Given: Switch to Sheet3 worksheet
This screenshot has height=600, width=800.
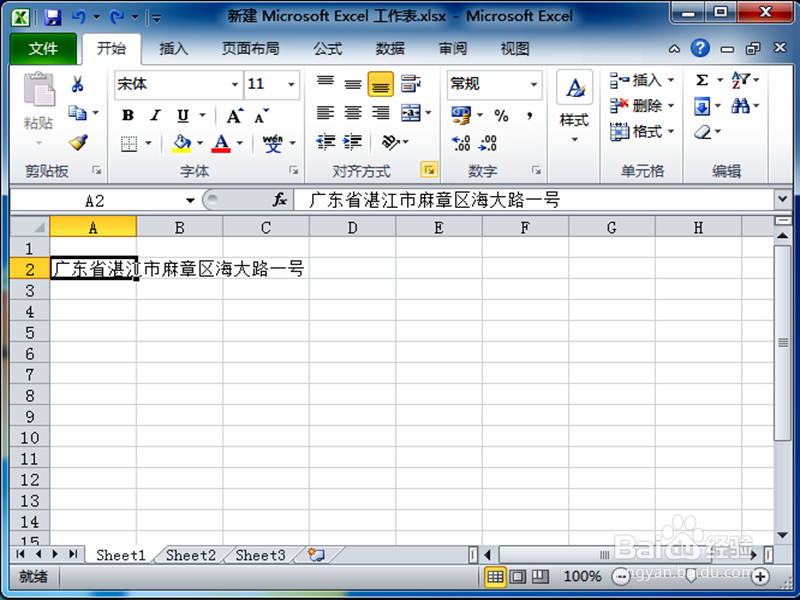Looking at the screenshot, I should (260, 555).
